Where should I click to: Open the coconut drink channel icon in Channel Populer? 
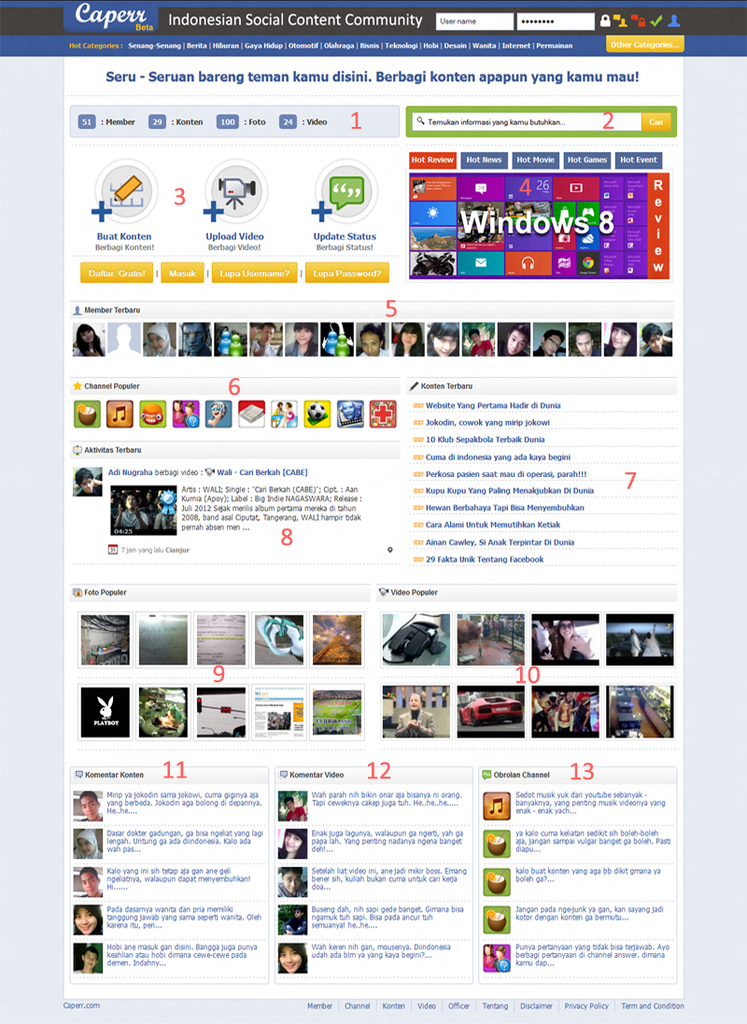(87, 414)
